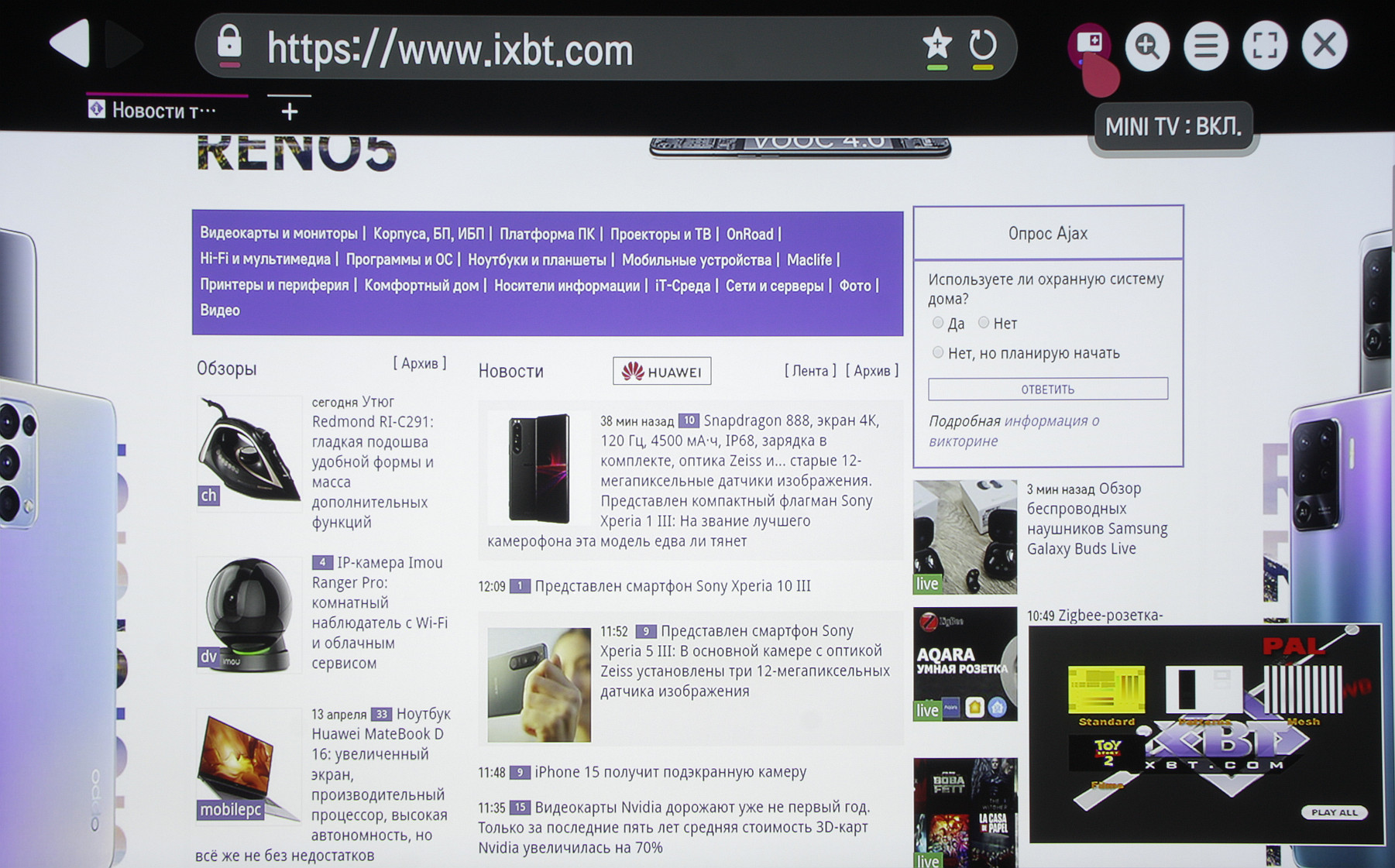Select 'Нет, но планирую начать' option
Viewport: 1395px width, 868px height.
(938, 353)
